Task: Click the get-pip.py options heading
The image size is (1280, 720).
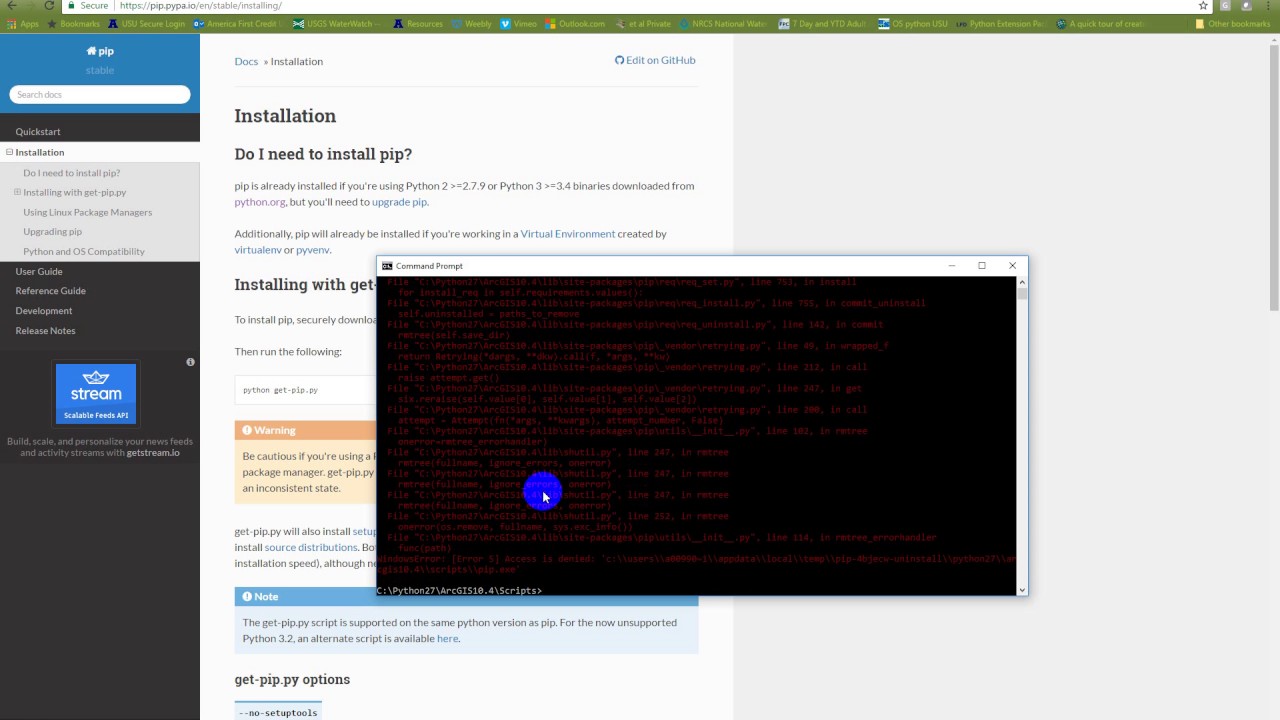Action: [x=292, y=679]
